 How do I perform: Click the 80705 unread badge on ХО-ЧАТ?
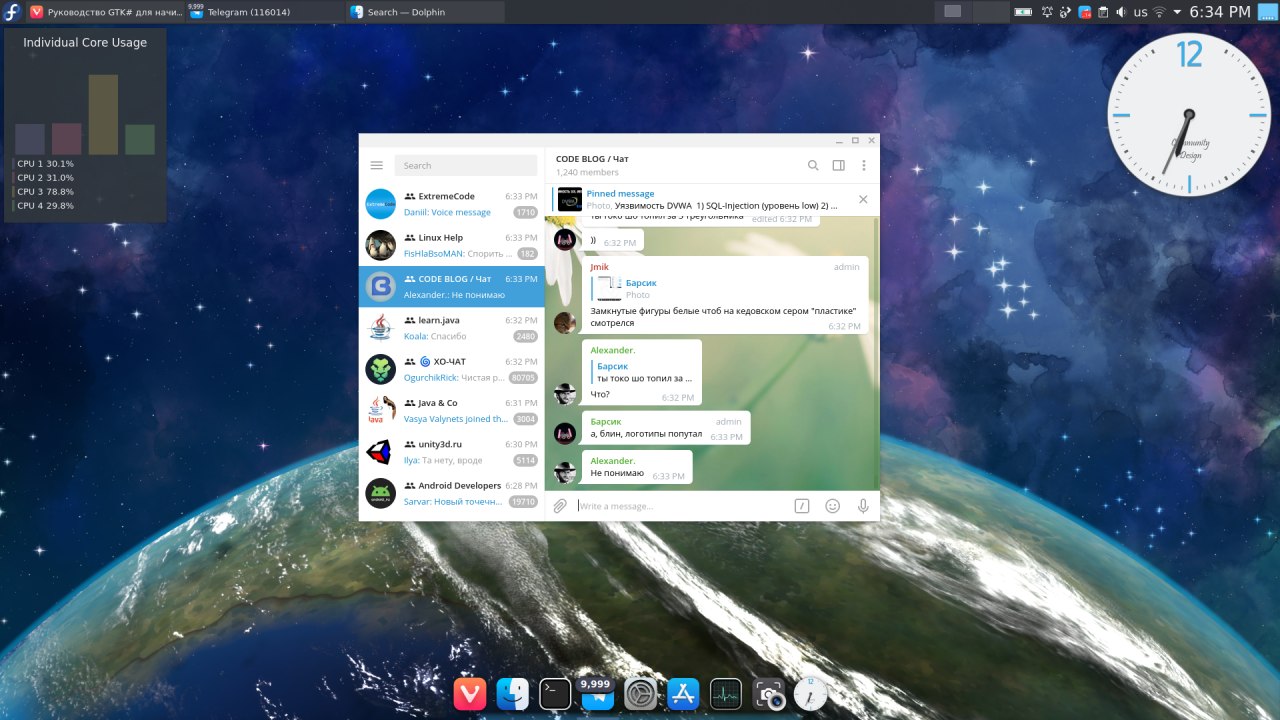tap(523, 378)
